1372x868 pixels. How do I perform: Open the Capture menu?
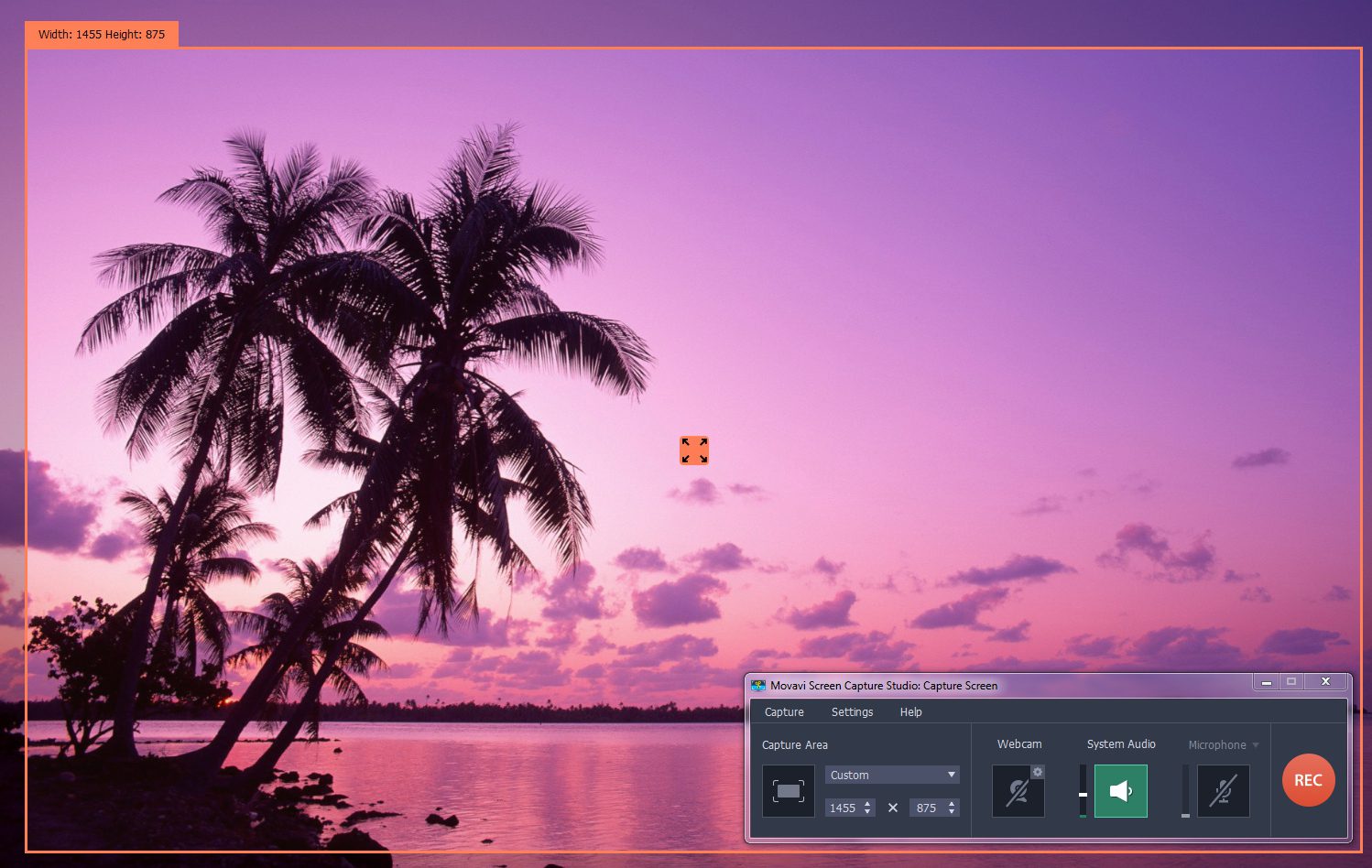[x=784, y=711]
